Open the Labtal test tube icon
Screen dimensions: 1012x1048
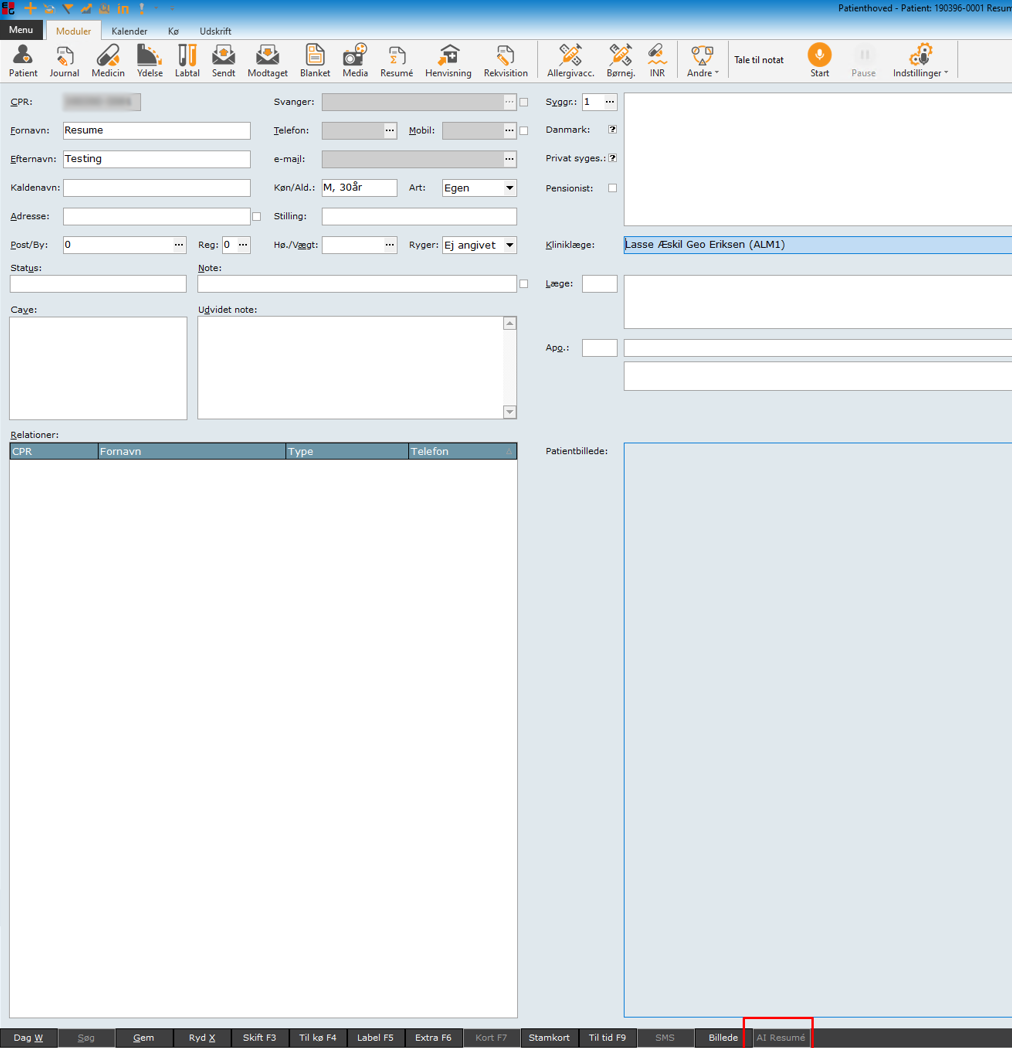[187, 61]
